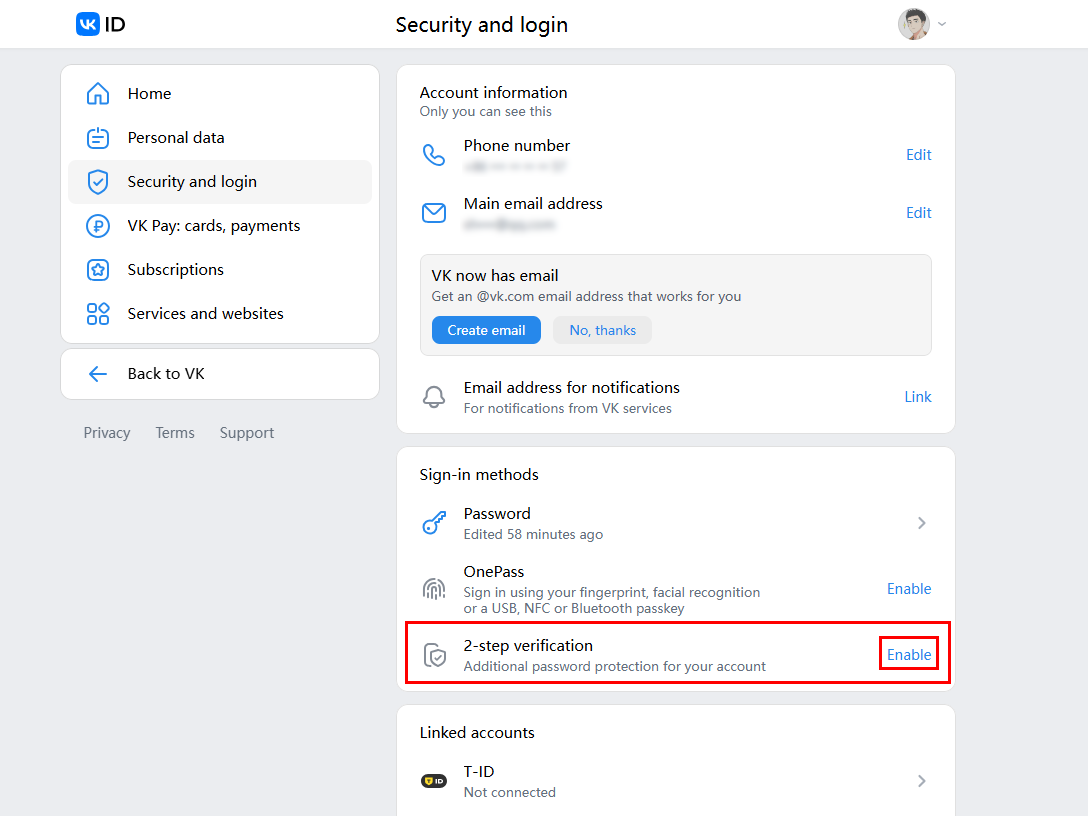Screen dimensions: 1088x816
Task: Click the Subscriptions star icon
Action: (98, 270)
